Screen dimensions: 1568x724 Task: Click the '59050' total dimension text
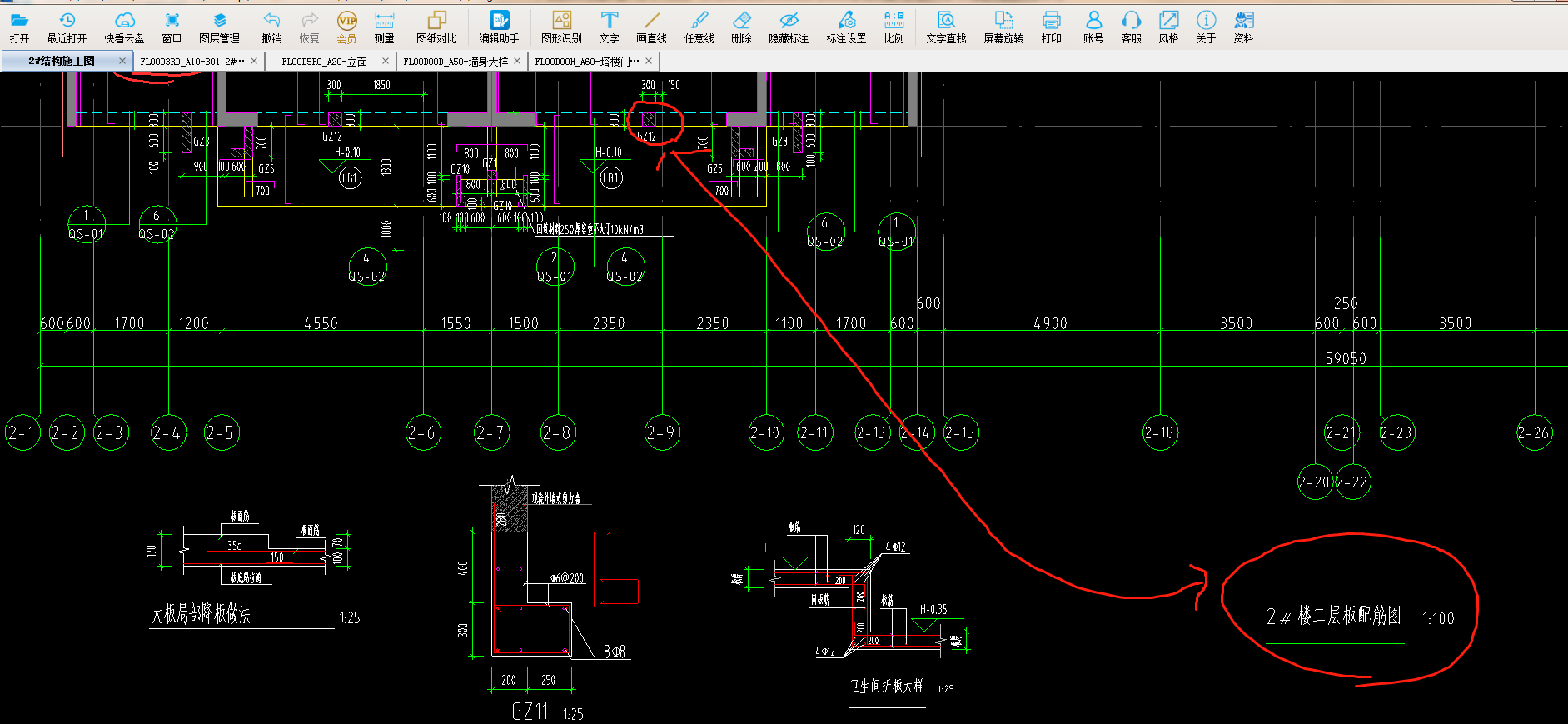1346,358
